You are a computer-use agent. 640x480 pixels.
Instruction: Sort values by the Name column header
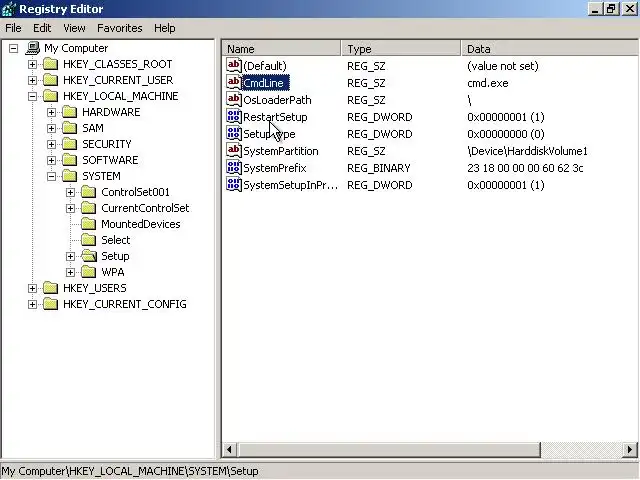[282, 49]
